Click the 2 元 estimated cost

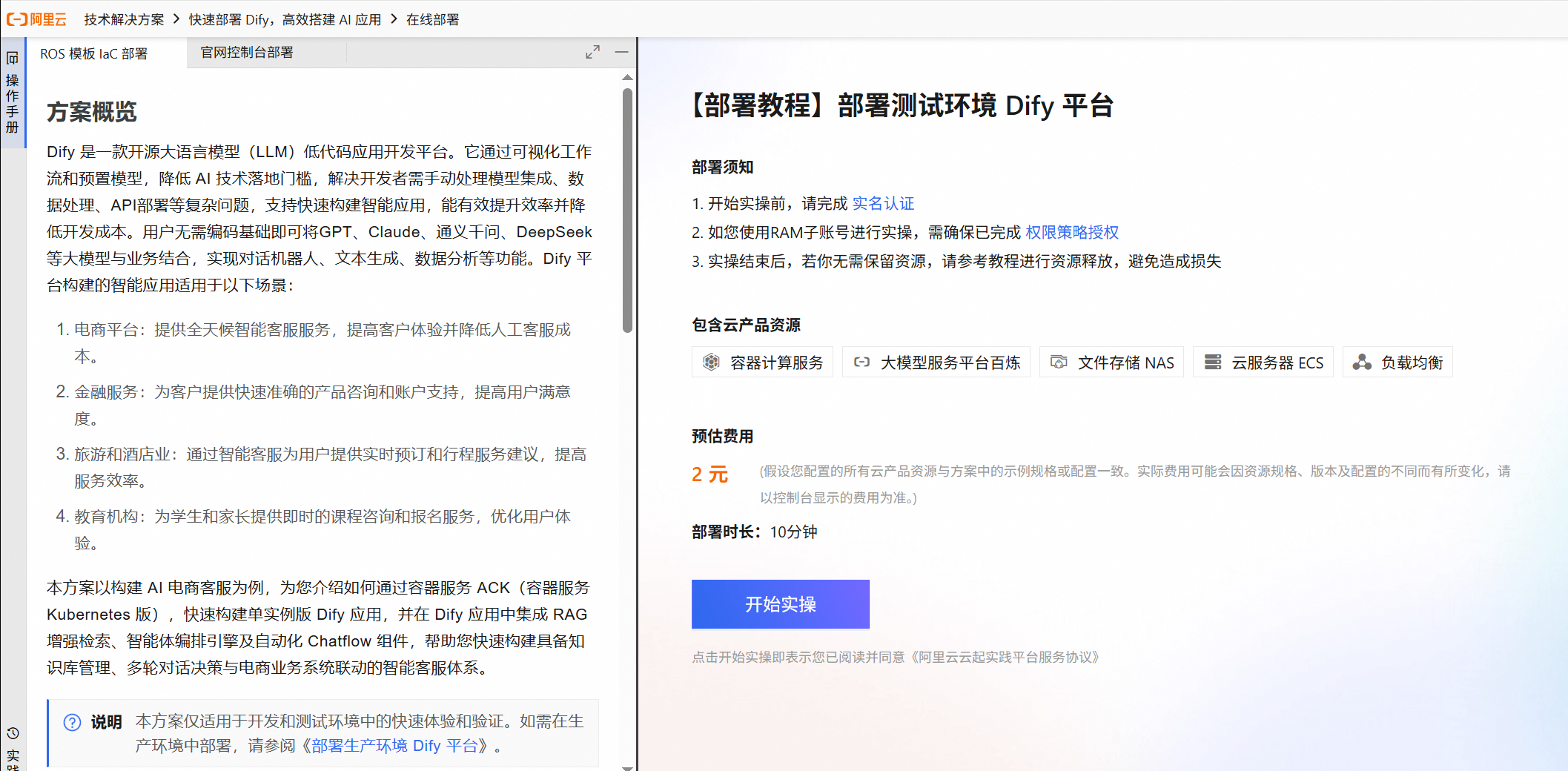point(709,474)
